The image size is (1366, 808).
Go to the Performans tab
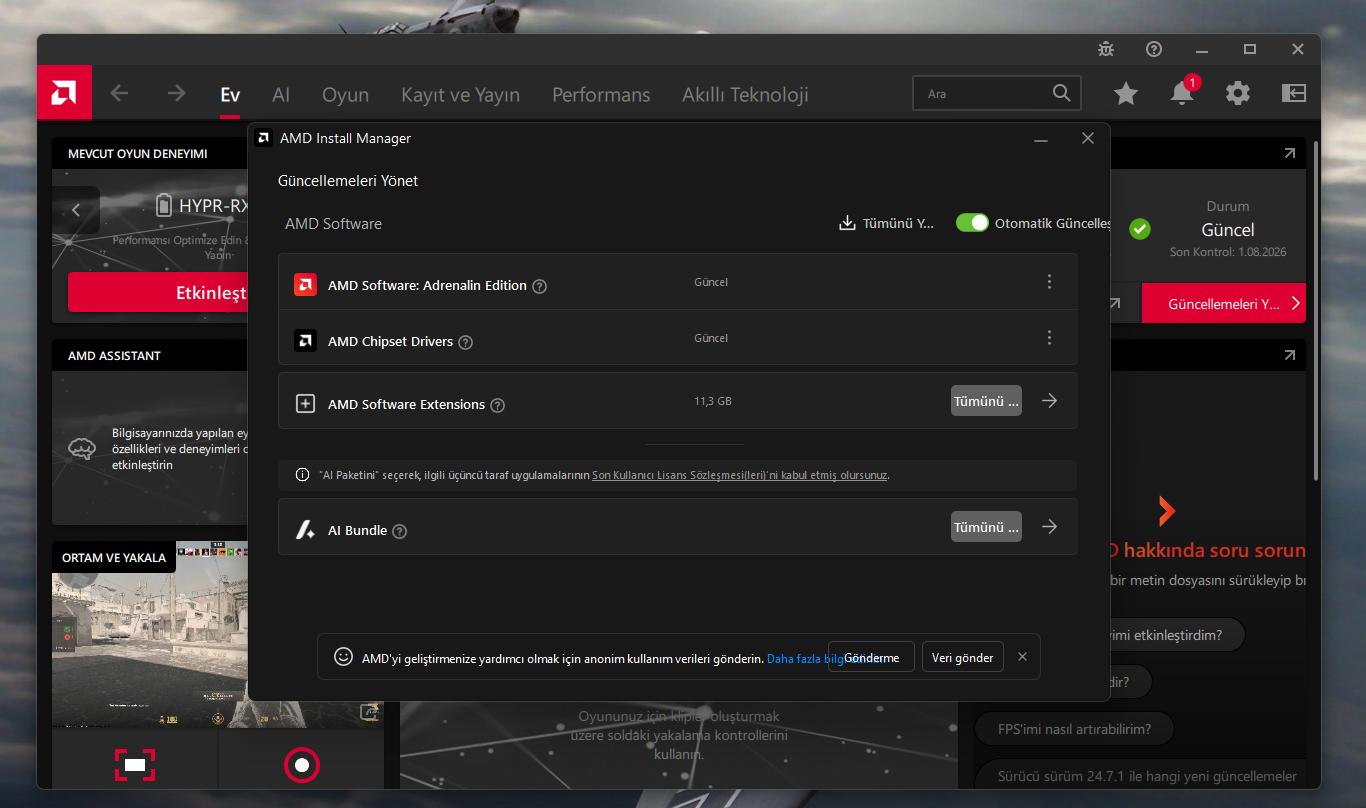[x=601, y=95]
